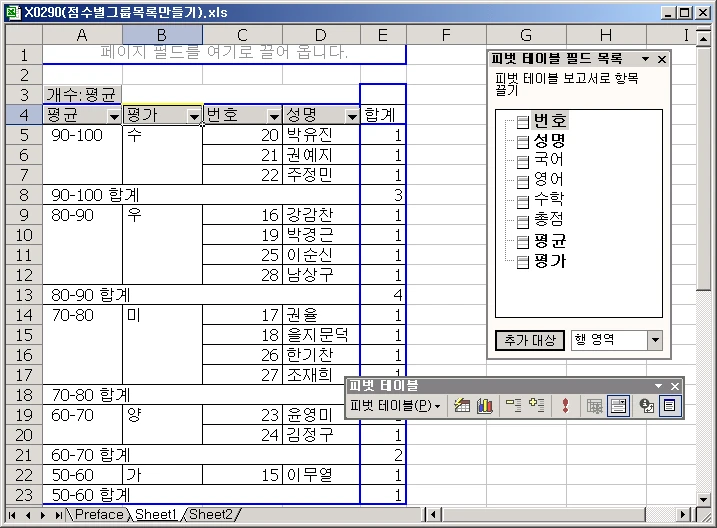Toggle the Show Field List icon
This screenshot has width=717, height=528.
(x=670, y=405)
